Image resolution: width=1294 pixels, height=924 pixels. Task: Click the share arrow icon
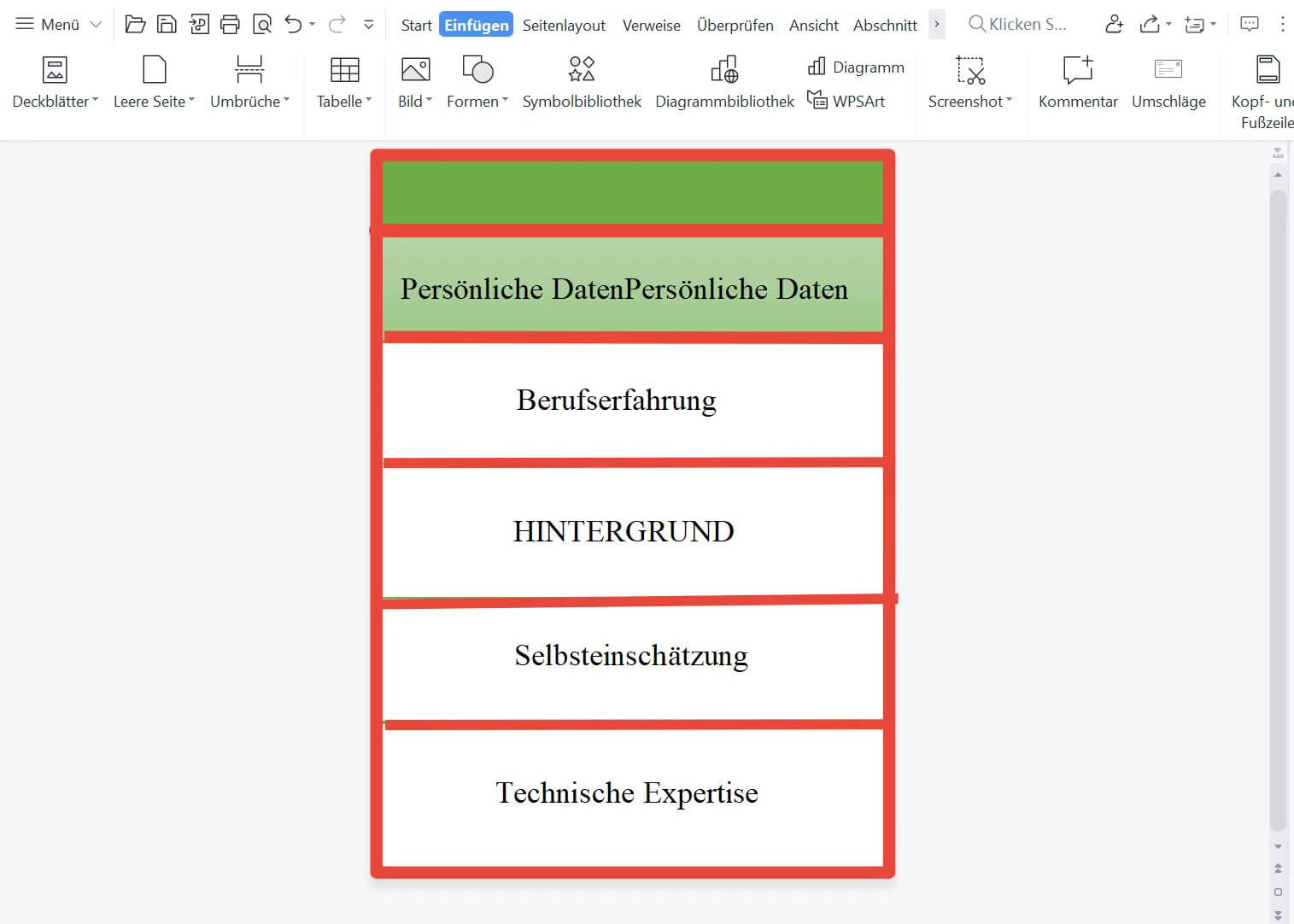pyautogui.click(x=1150, y=24)
